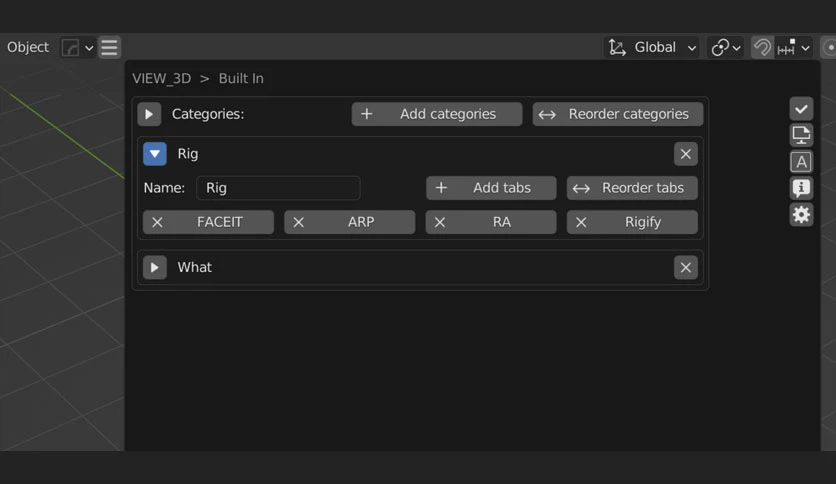Click the letter A icon in the sidebar
Viewport: 836px width, 484px height.
coord(801,162)
